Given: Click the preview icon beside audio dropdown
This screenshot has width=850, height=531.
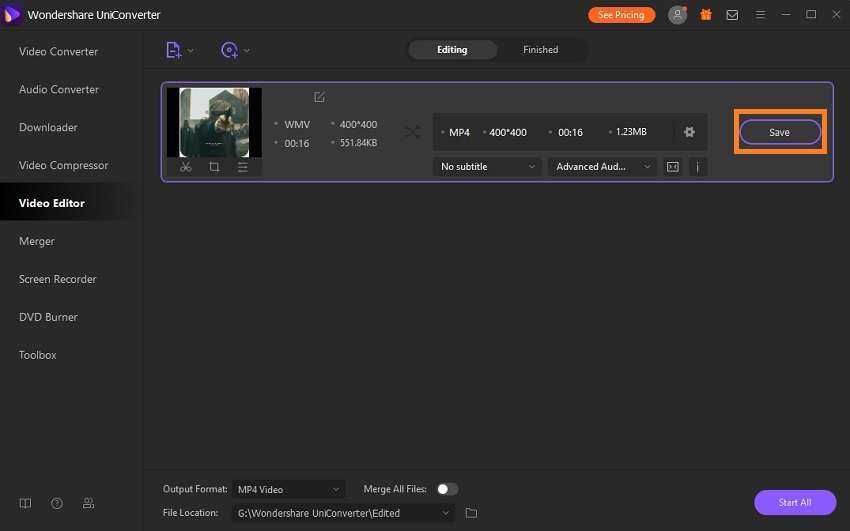Looking at the screenshot, I should [x=673, y=167].
